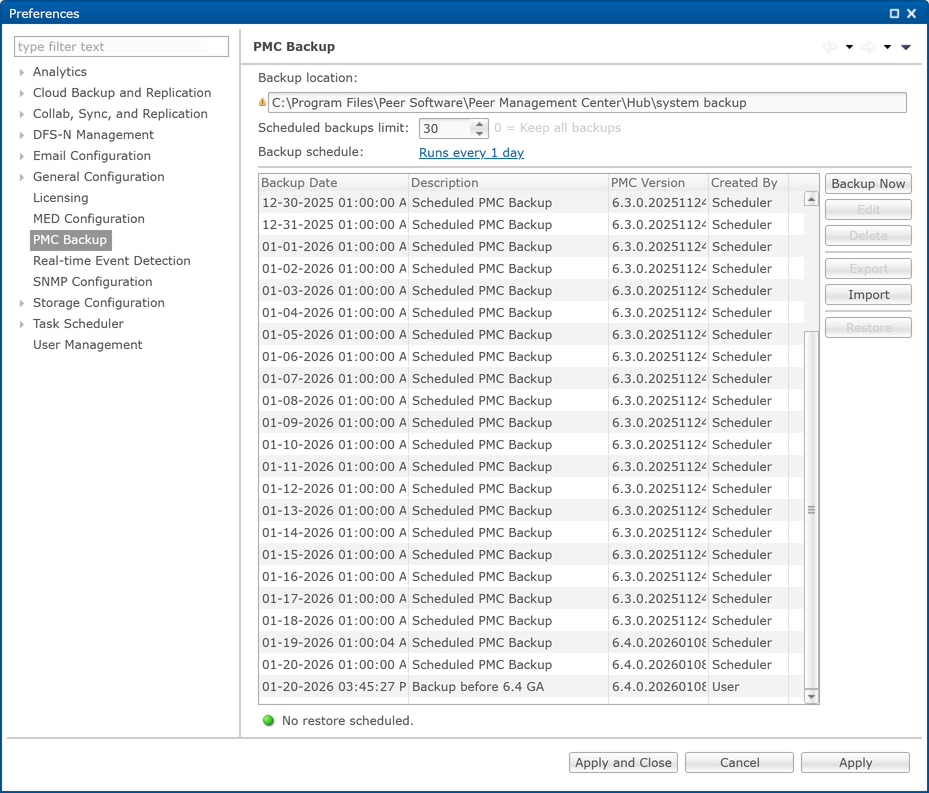
Task: Maximize the Preferences window
Action: coord(895,13)
